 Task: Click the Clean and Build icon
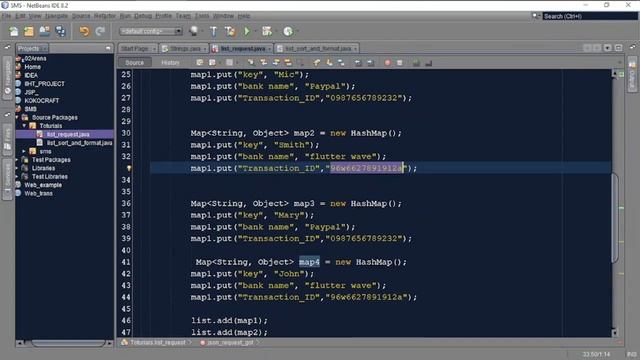(230, 31)
